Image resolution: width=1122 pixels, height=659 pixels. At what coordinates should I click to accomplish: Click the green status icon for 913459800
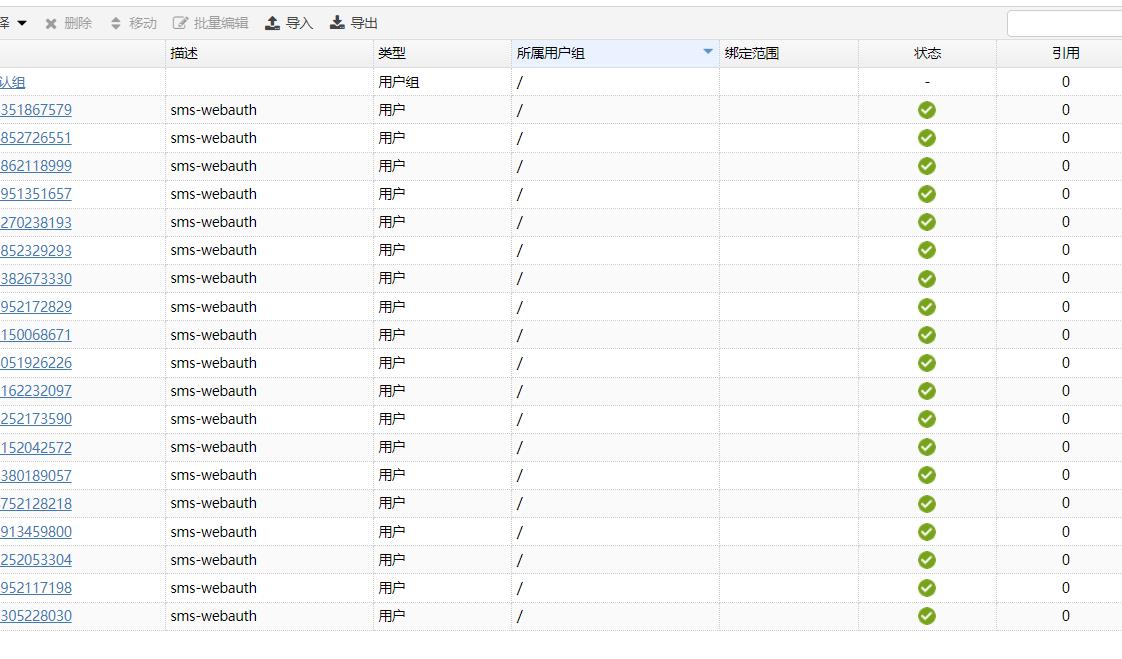point(927,532)
